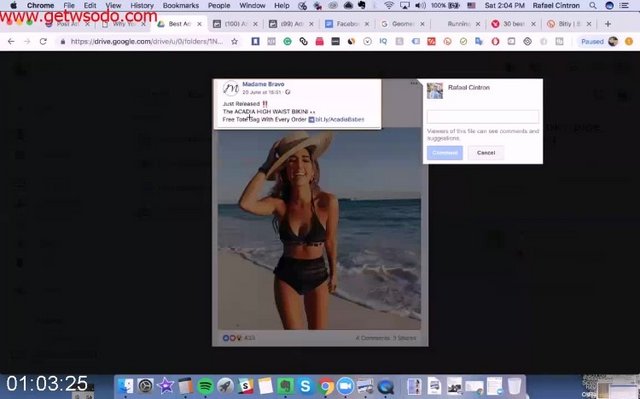Click the Drive URL address bar
The height and width of the screenshot is (399, 640).
click(147, 41)
